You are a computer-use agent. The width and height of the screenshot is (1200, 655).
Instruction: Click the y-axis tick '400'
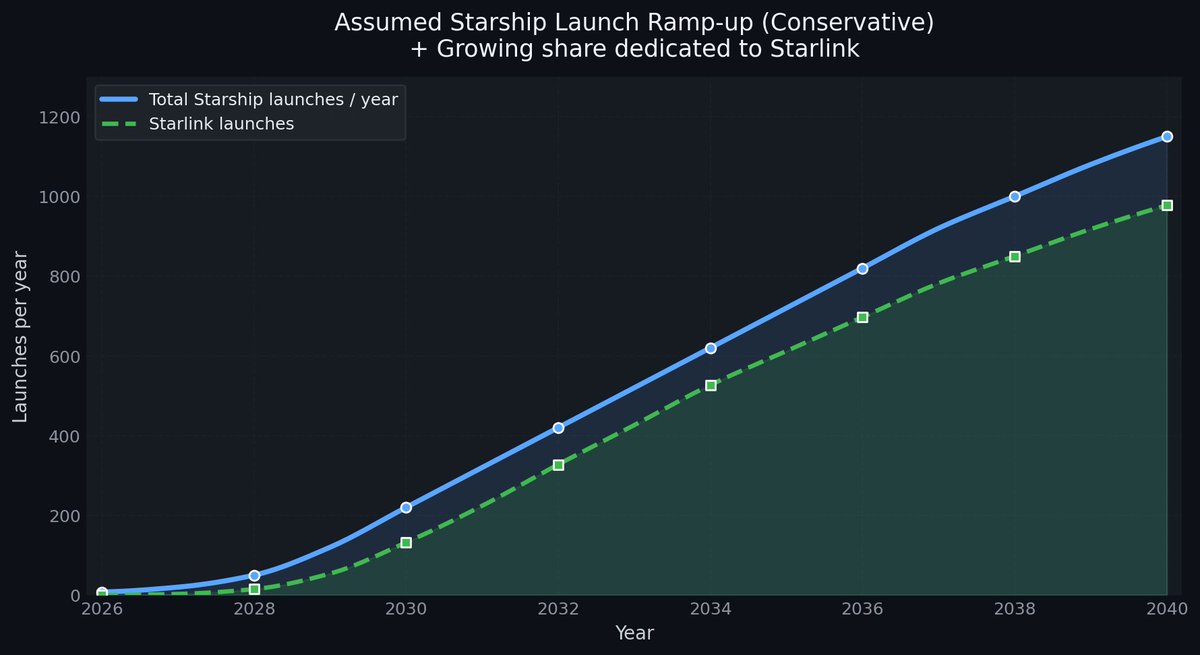click(x=65, y=437)
